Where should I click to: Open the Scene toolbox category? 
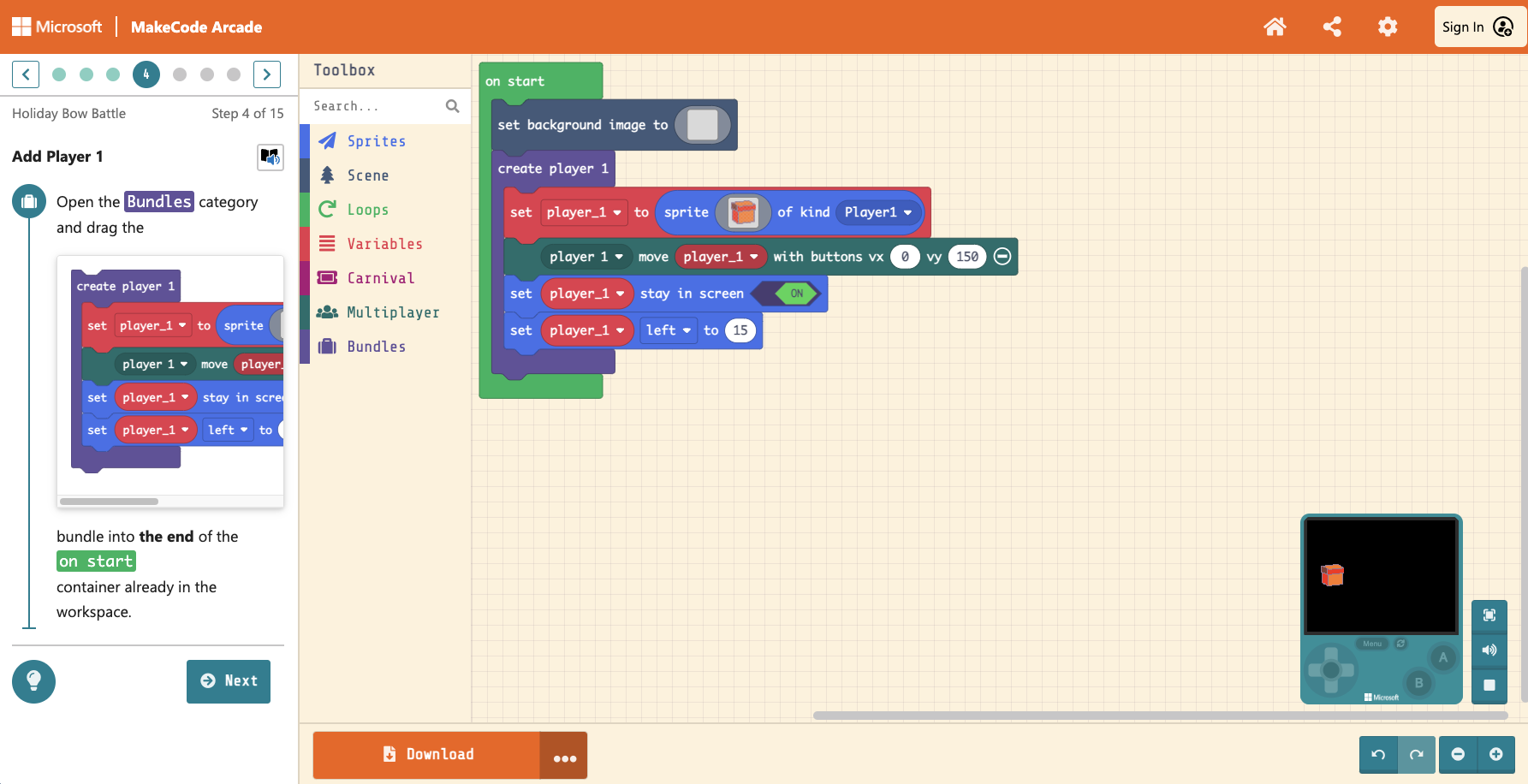(385, 175)
